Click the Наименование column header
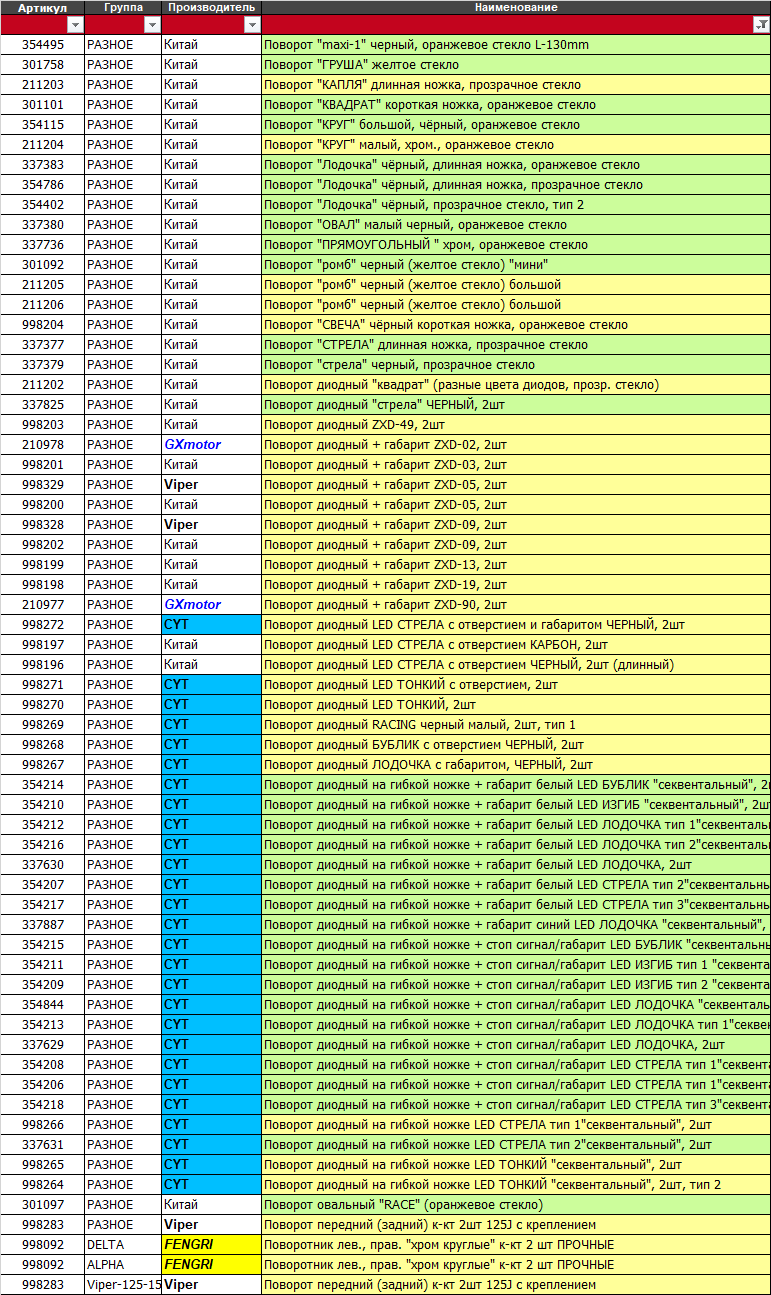771x1295 pixels. click(516, 8)
